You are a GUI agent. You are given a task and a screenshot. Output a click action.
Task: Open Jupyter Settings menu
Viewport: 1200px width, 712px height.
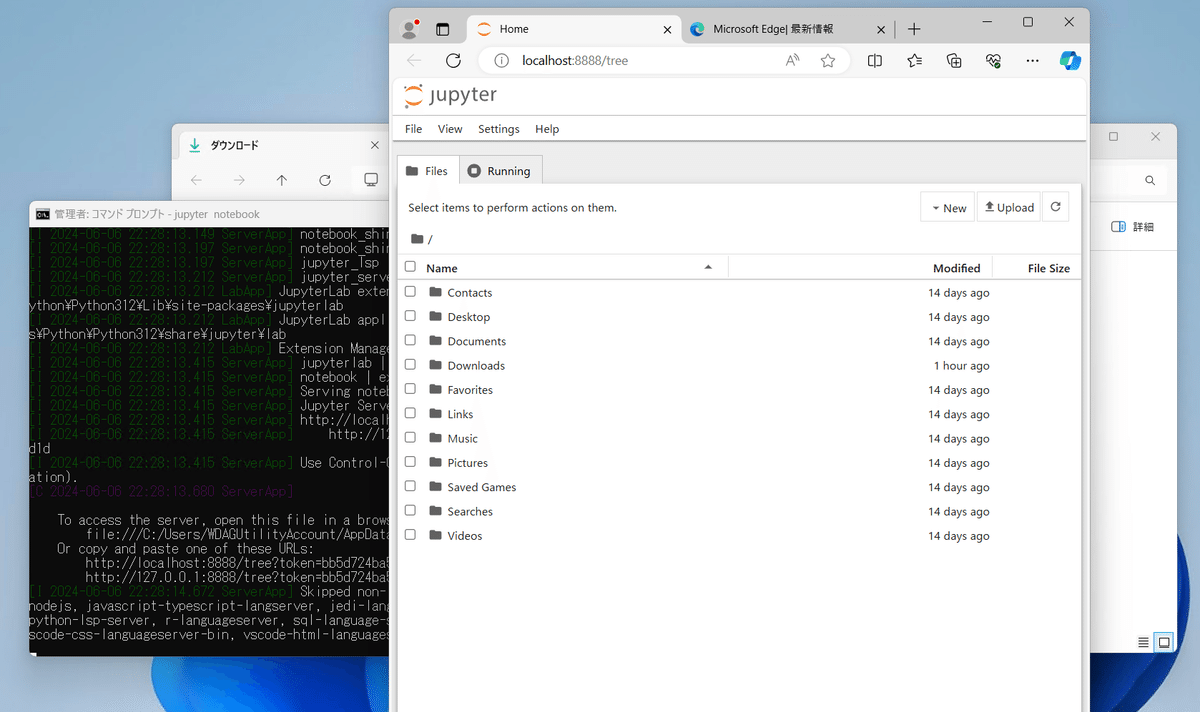[499, 129]
